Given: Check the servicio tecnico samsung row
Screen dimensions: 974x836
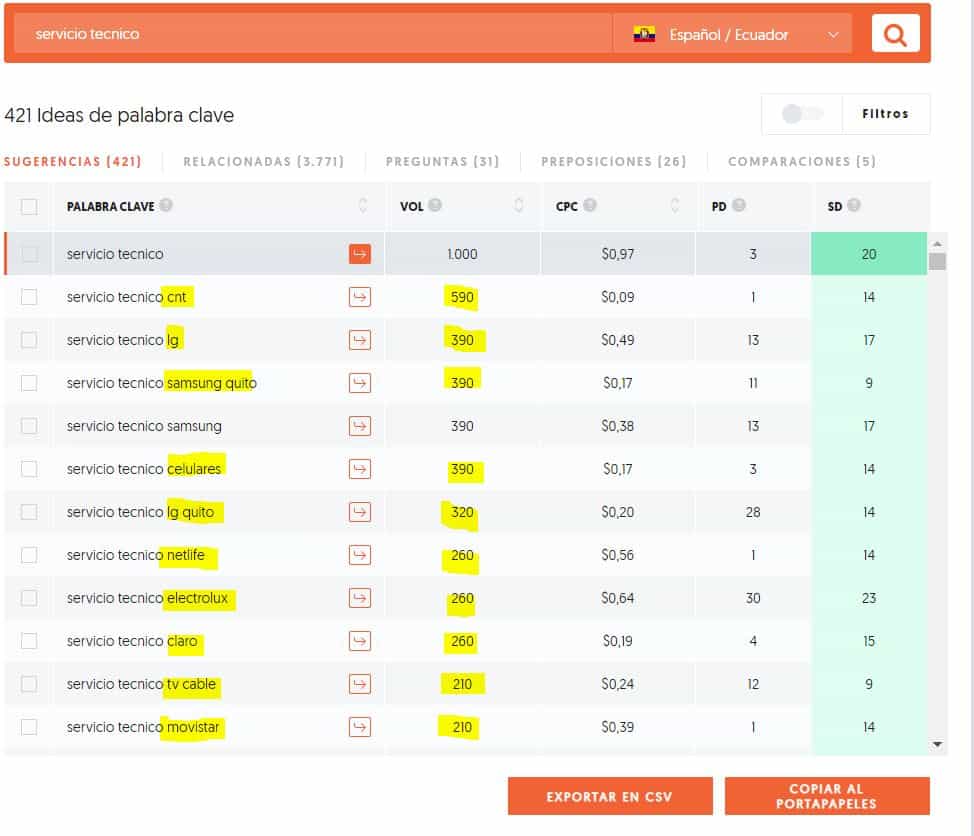Looking at the screenshot, I should 29,426.
